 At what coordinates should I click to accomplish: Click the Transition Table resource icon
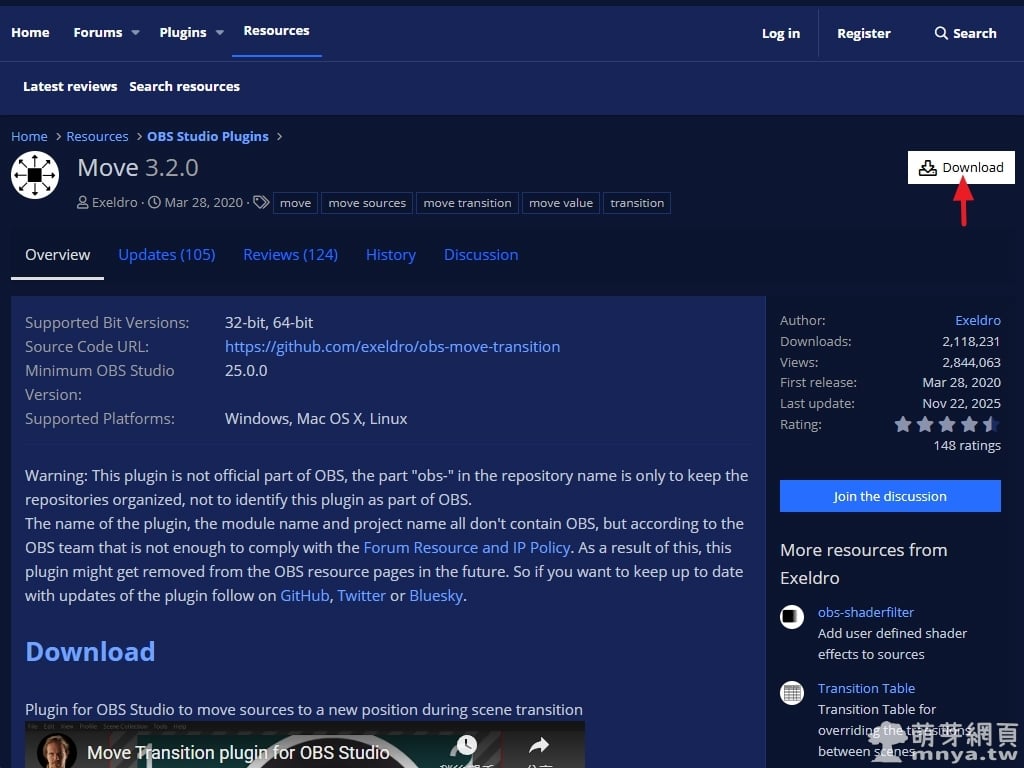[x=792, y=692]
